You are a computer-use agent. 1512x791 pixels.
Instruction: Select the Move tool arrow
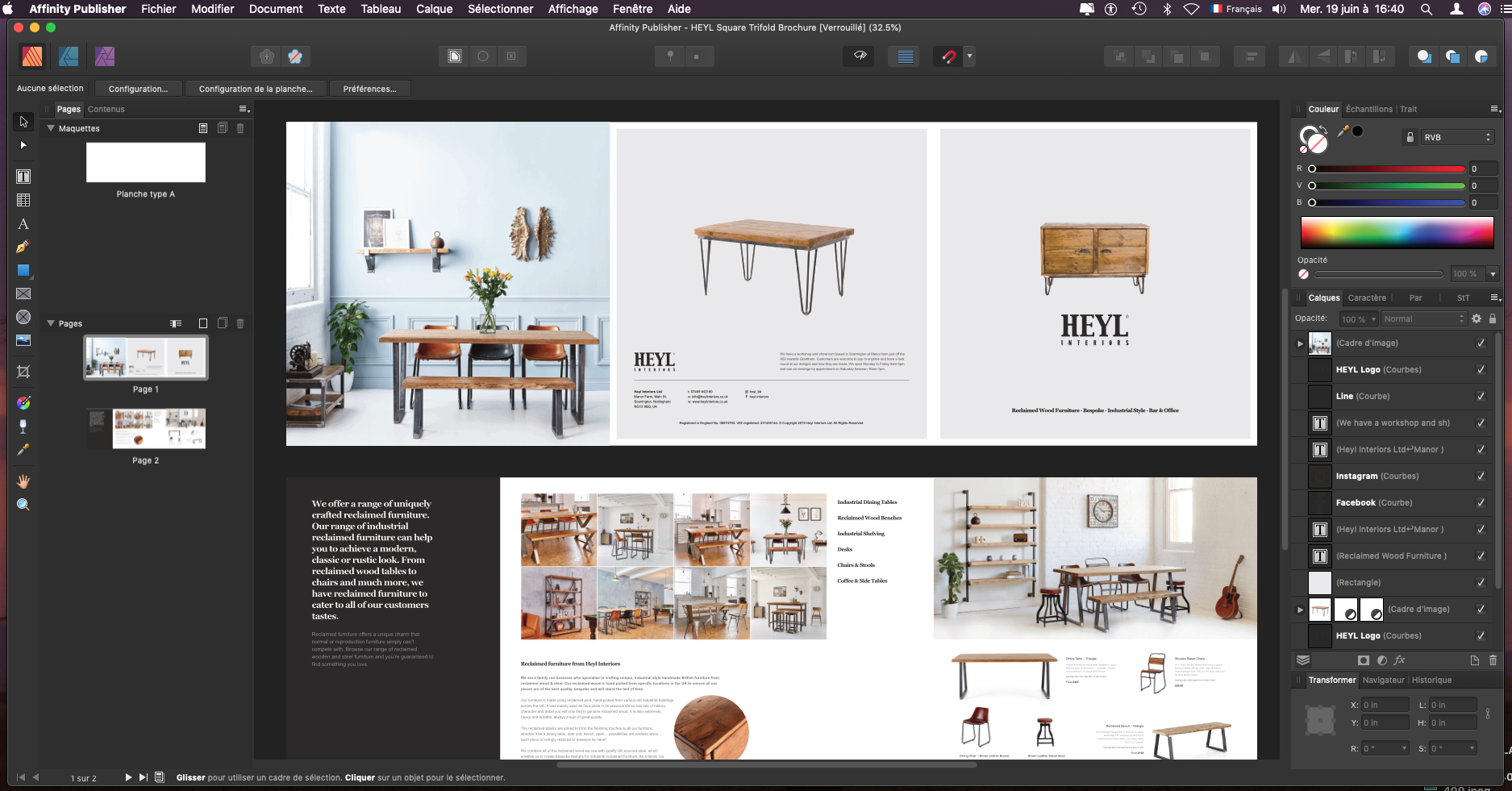23,122
